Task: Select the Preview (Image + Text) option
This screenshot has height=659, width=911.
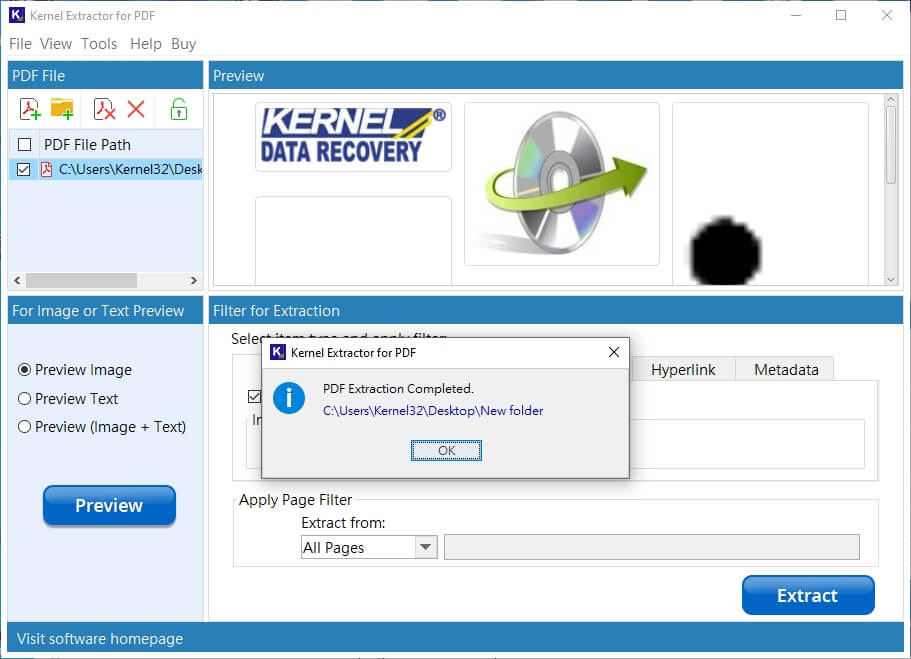Action: (24, 427)
